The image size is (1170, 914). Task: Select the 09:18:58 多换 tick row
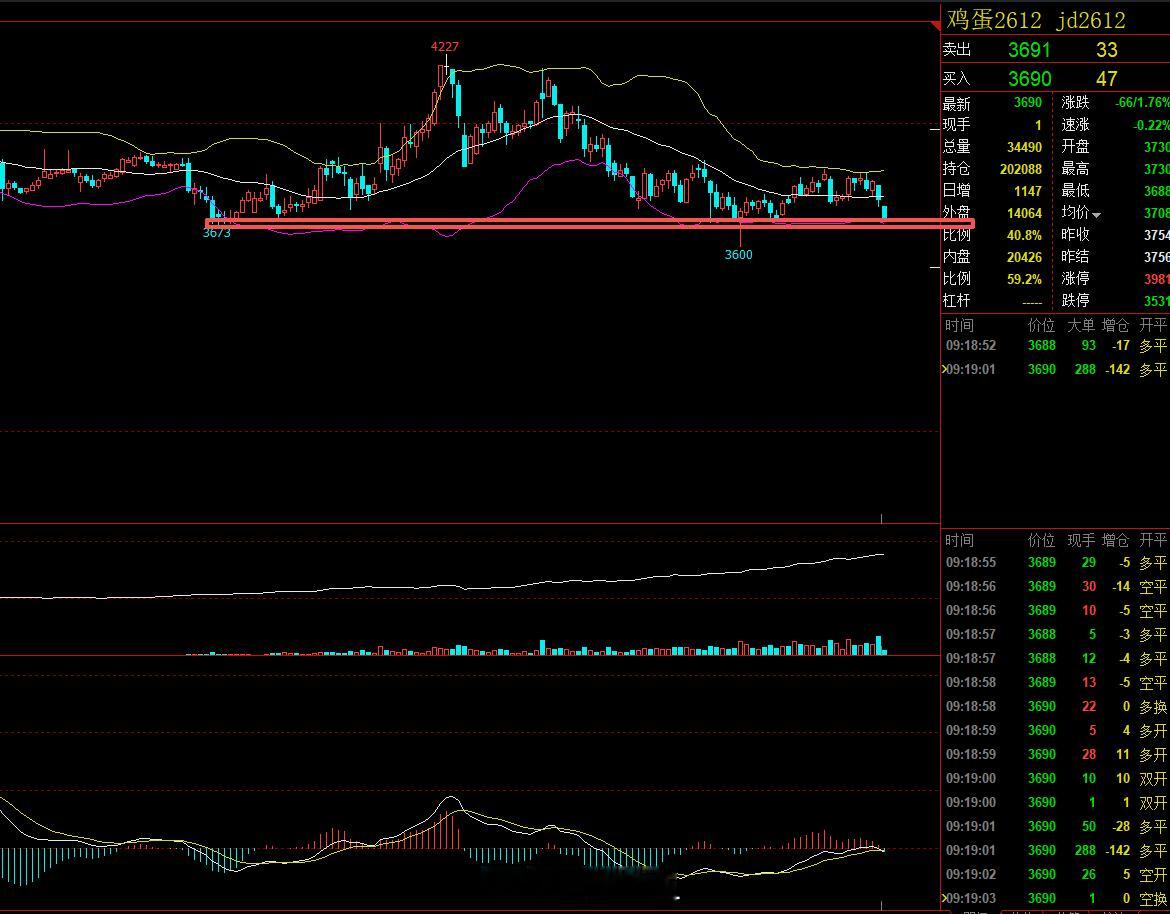(1056, 707)
